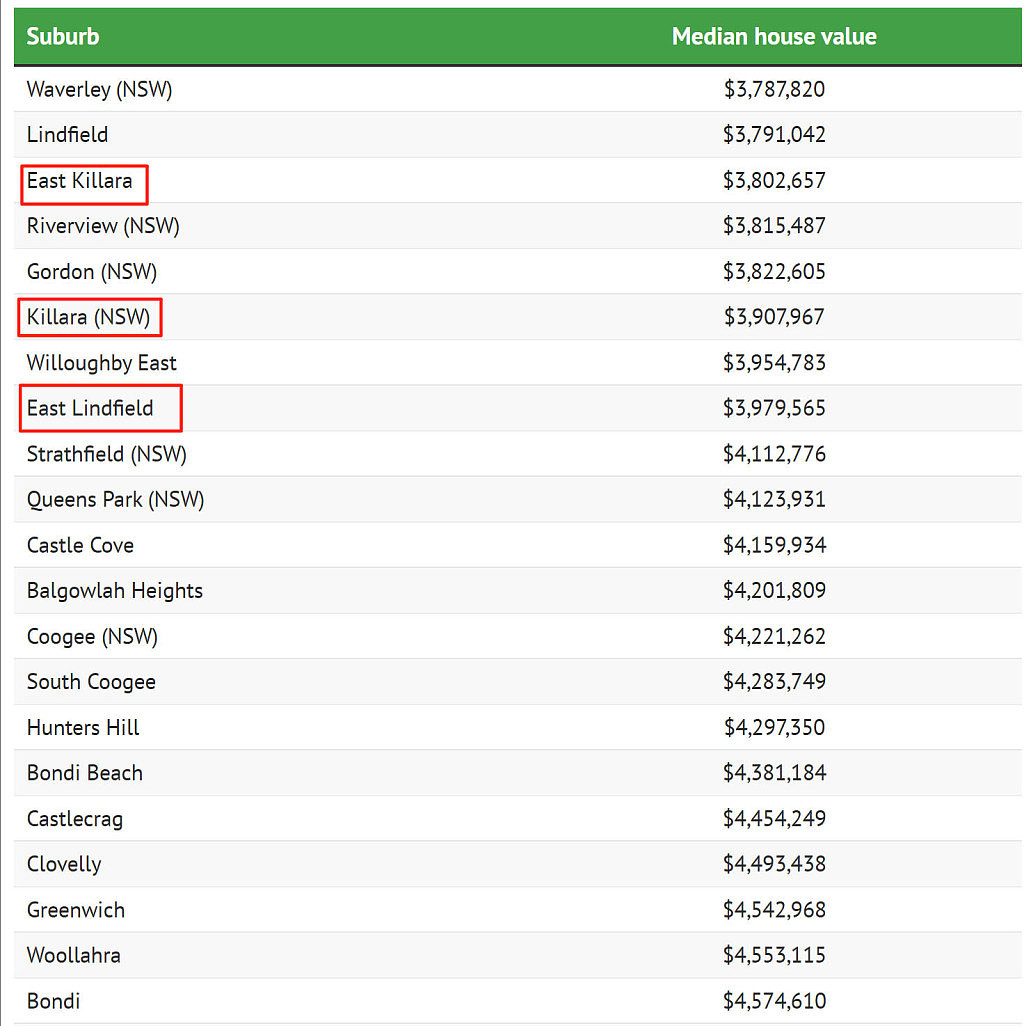Click the value $4,553,115
Image resolution: width=1024 pixels, height=1026 pixels.
click(x=774, y=955)
